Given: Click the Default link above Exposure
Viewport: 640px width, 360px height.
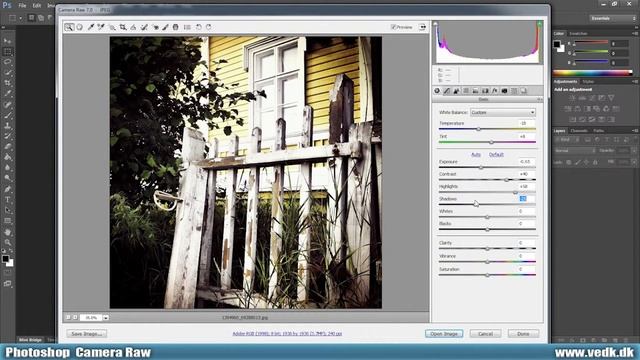Looking at the screenshot, I should pyautogui.click(x=496, y=155).
